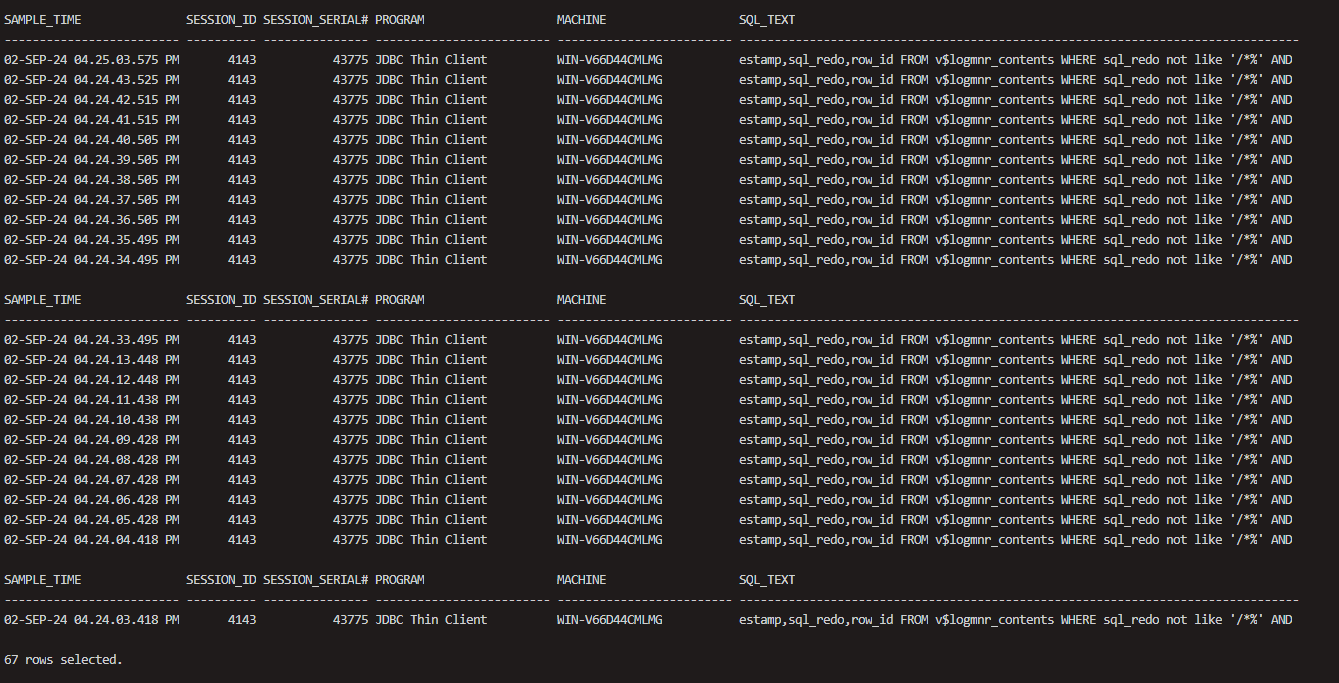The height and width of the screenshot is (683, 1339).
Task: Click sample time 04.24.34.495 PM
Action: (x=127, y=260)
